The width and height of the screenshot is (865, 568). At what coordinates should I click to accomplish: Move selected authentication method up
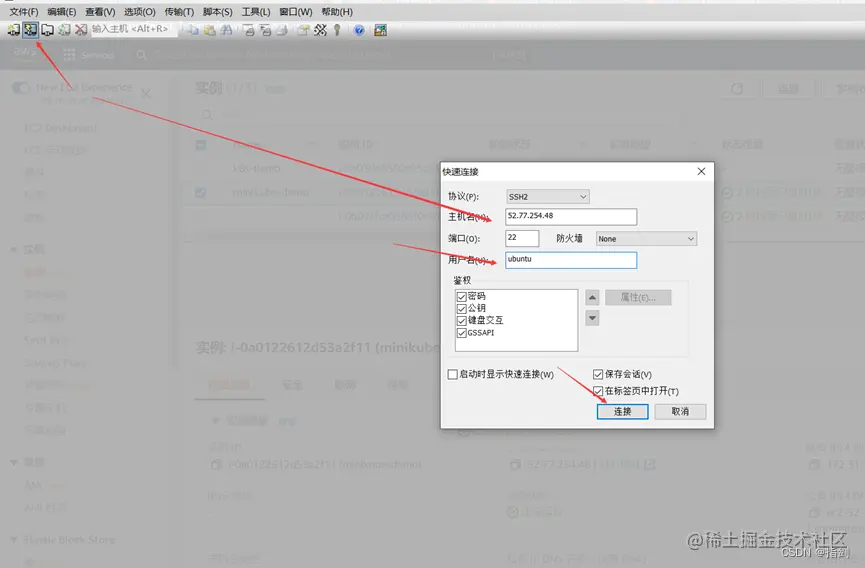pos(592,298)
